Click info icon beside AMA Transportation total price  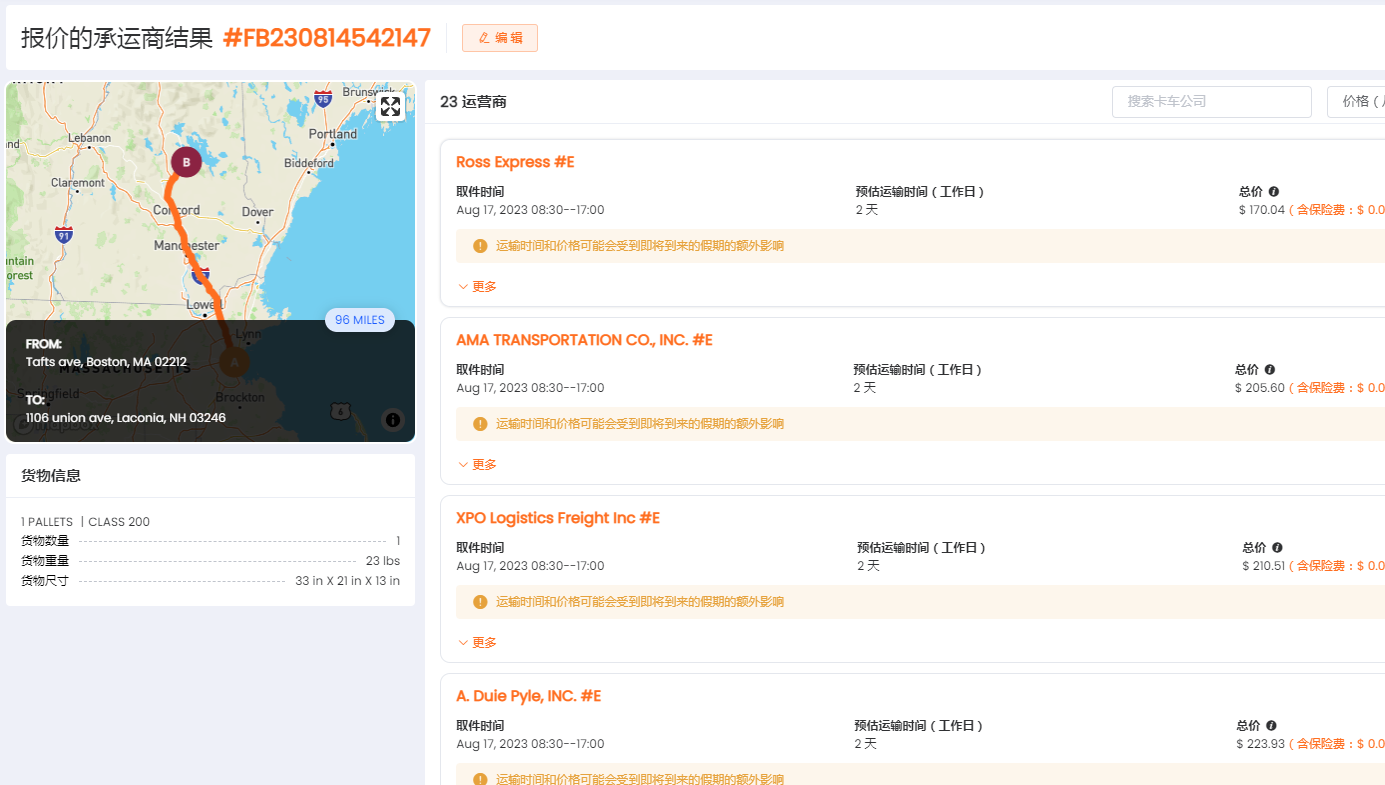tap(1270, 370)
